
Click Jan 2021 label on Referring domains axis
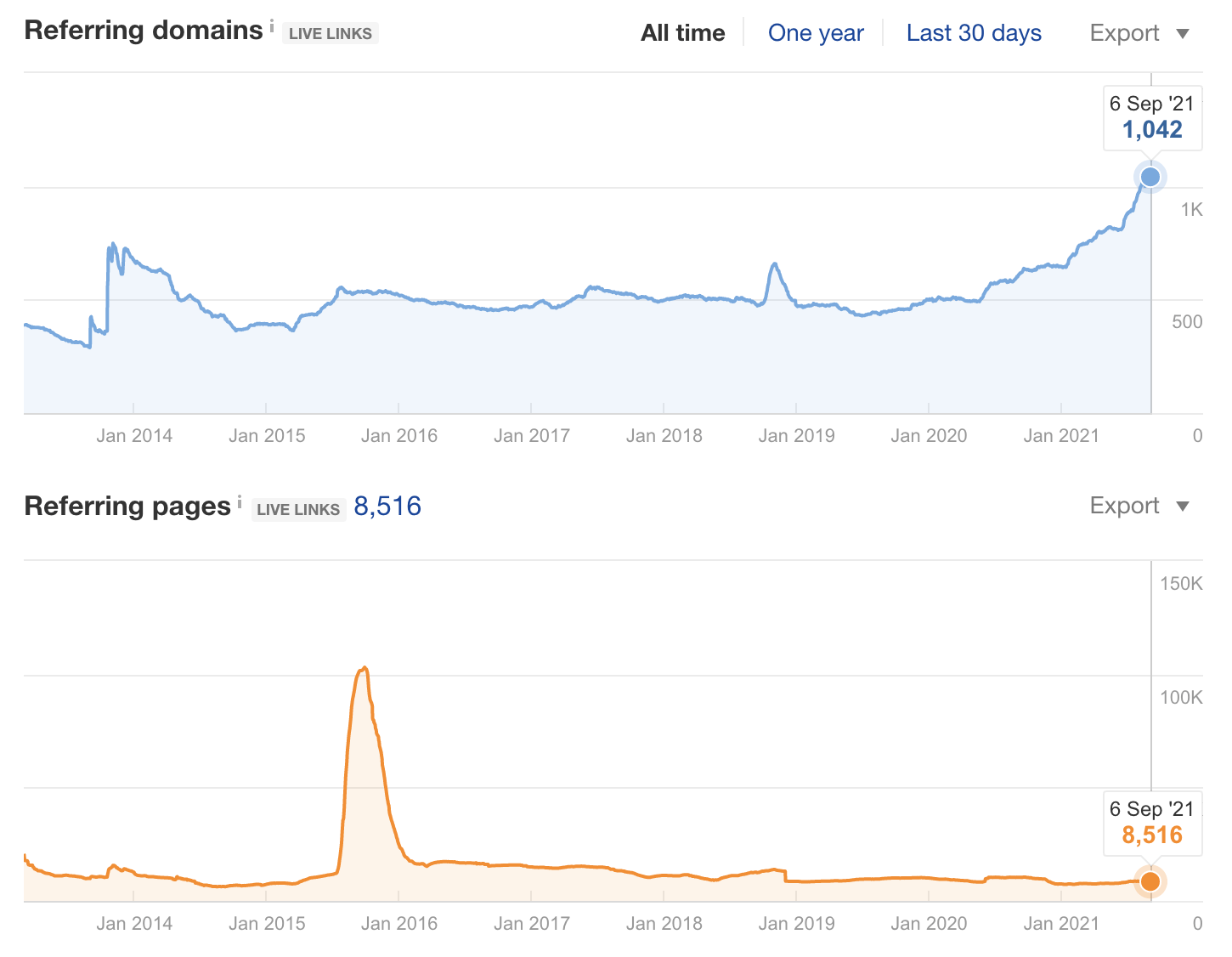[x=1061, y=436]
